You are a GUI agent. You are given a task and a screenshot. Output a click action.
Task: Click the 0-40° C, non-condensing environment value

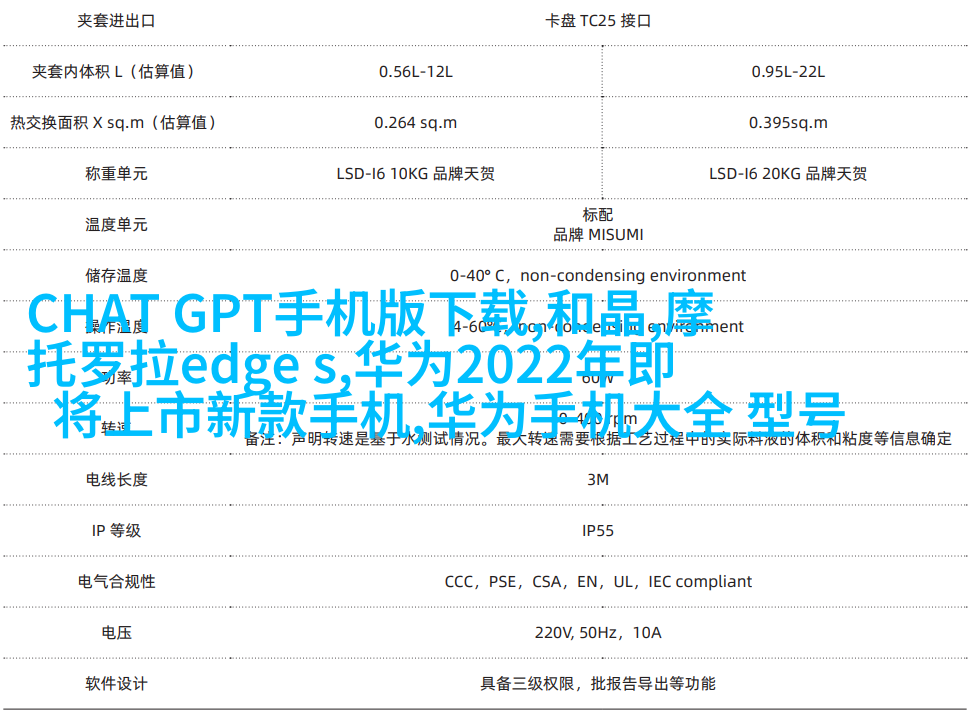click(598, 275)
